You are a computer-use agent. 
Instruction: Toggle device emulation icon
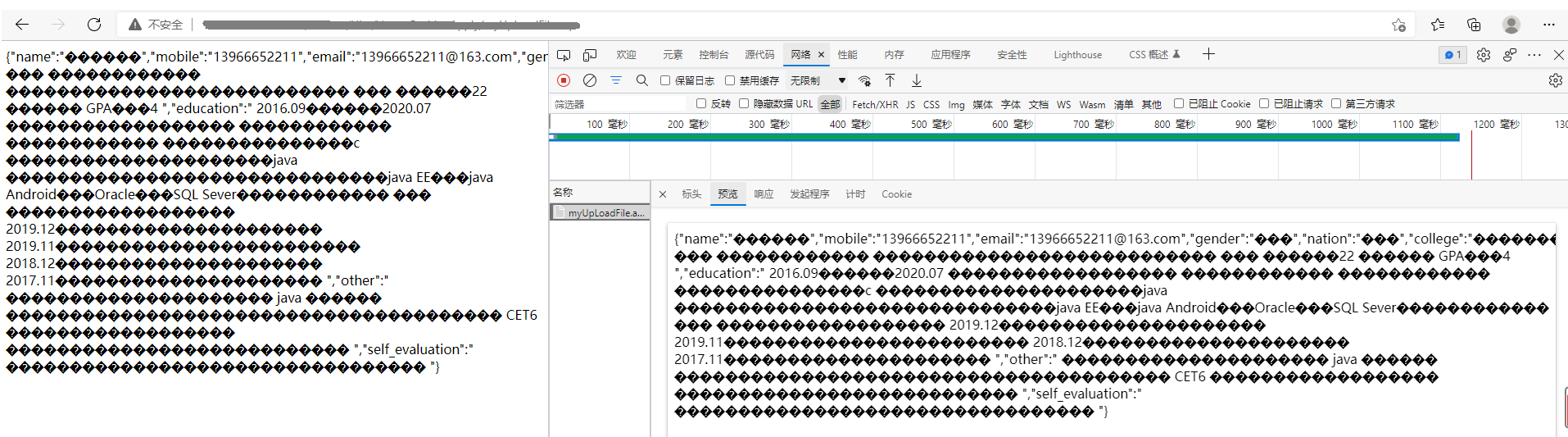(x=590, y=55)
